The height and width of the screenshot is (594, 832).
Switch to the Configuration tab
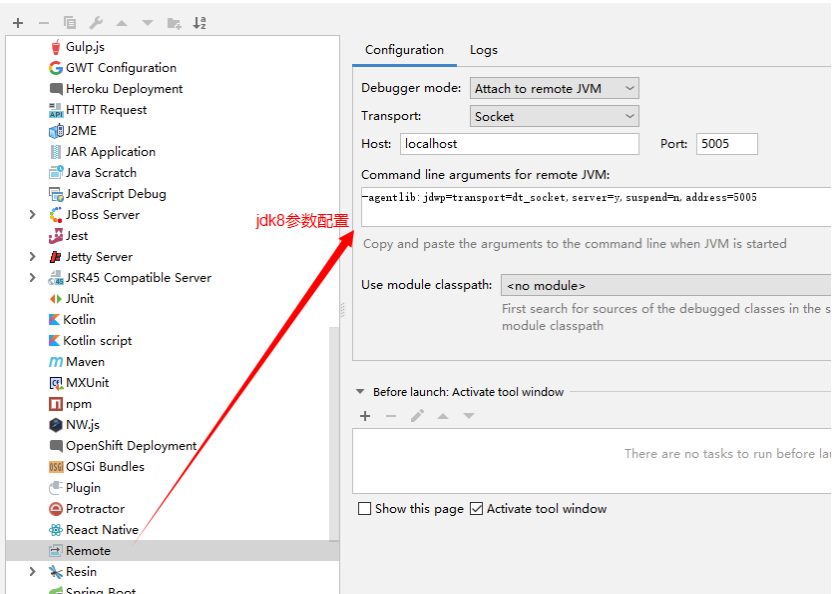[404, 50]
